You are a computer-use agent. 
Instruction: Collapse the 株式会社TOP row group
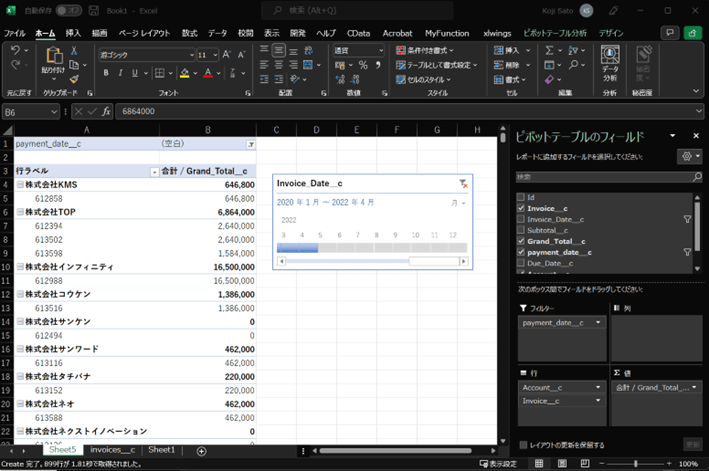point(21,213)
